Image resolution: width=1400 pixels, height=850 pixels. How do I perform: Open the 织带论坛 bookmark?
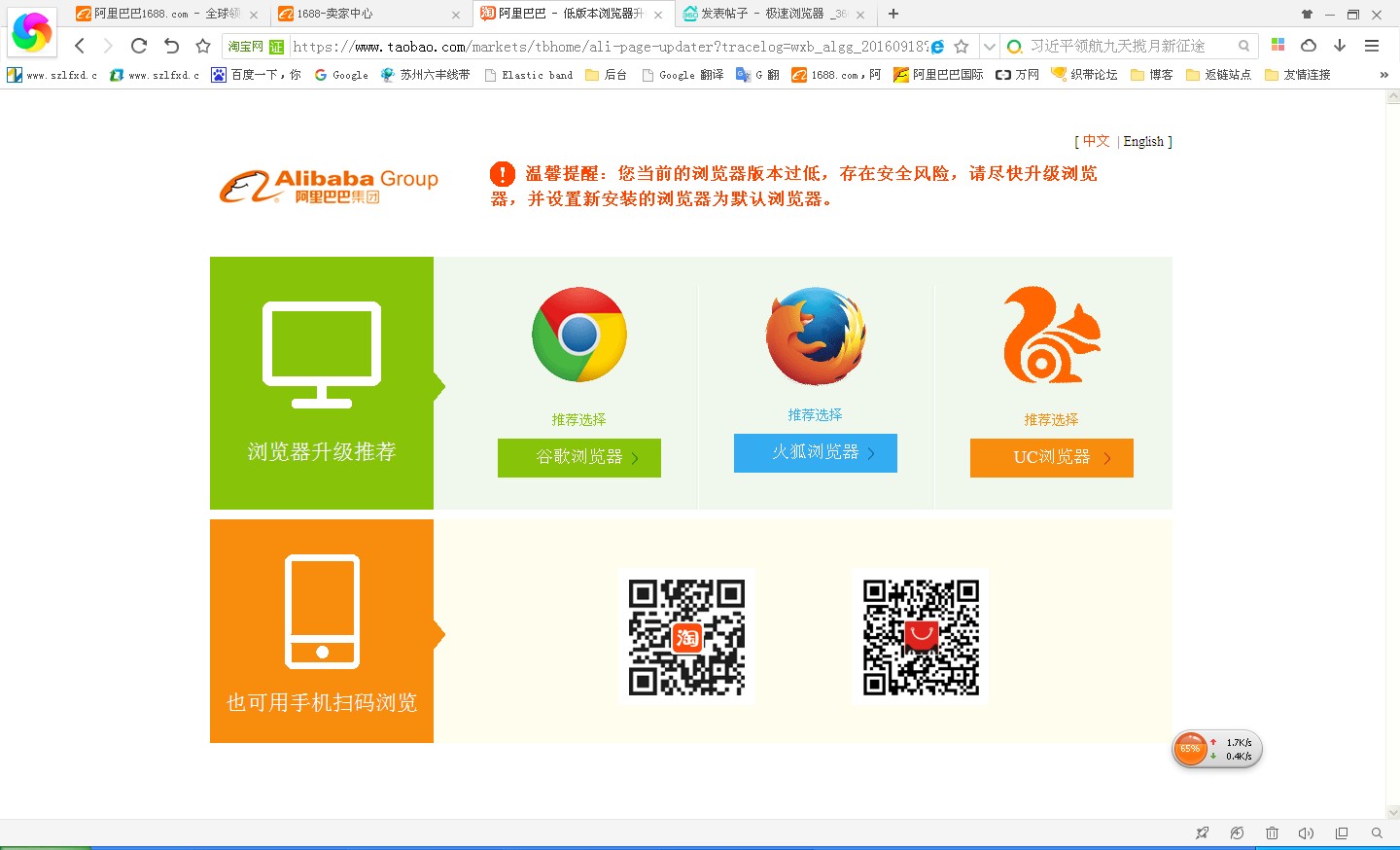(1084, 75)
